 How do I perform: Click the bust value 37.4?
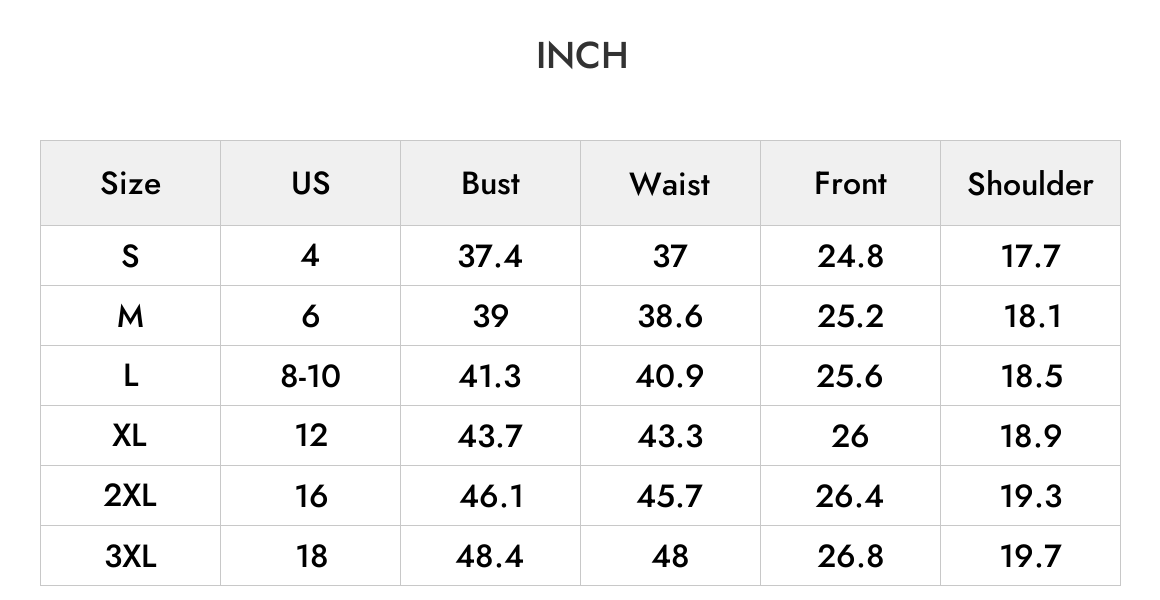coord(490,256)
